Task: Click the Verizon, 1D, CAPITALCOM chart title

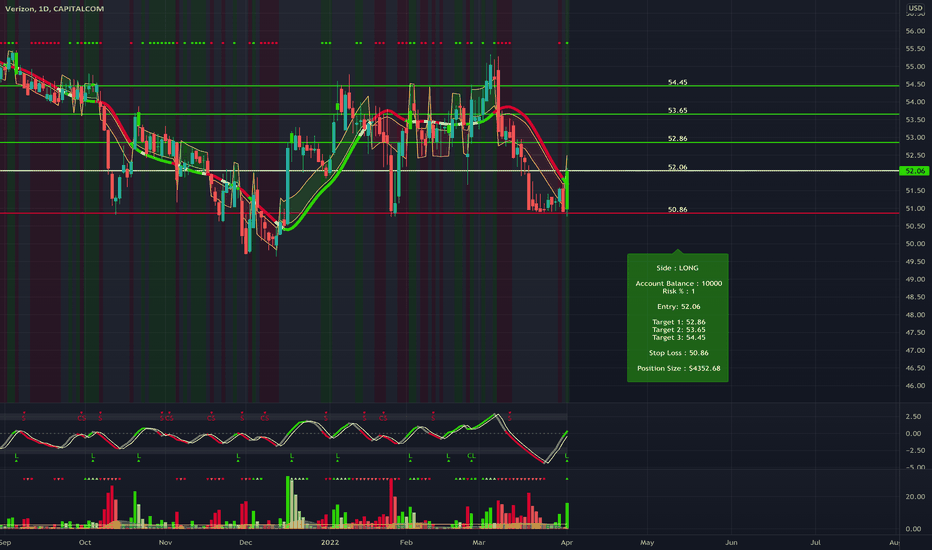Action: (x=55, y=8)
